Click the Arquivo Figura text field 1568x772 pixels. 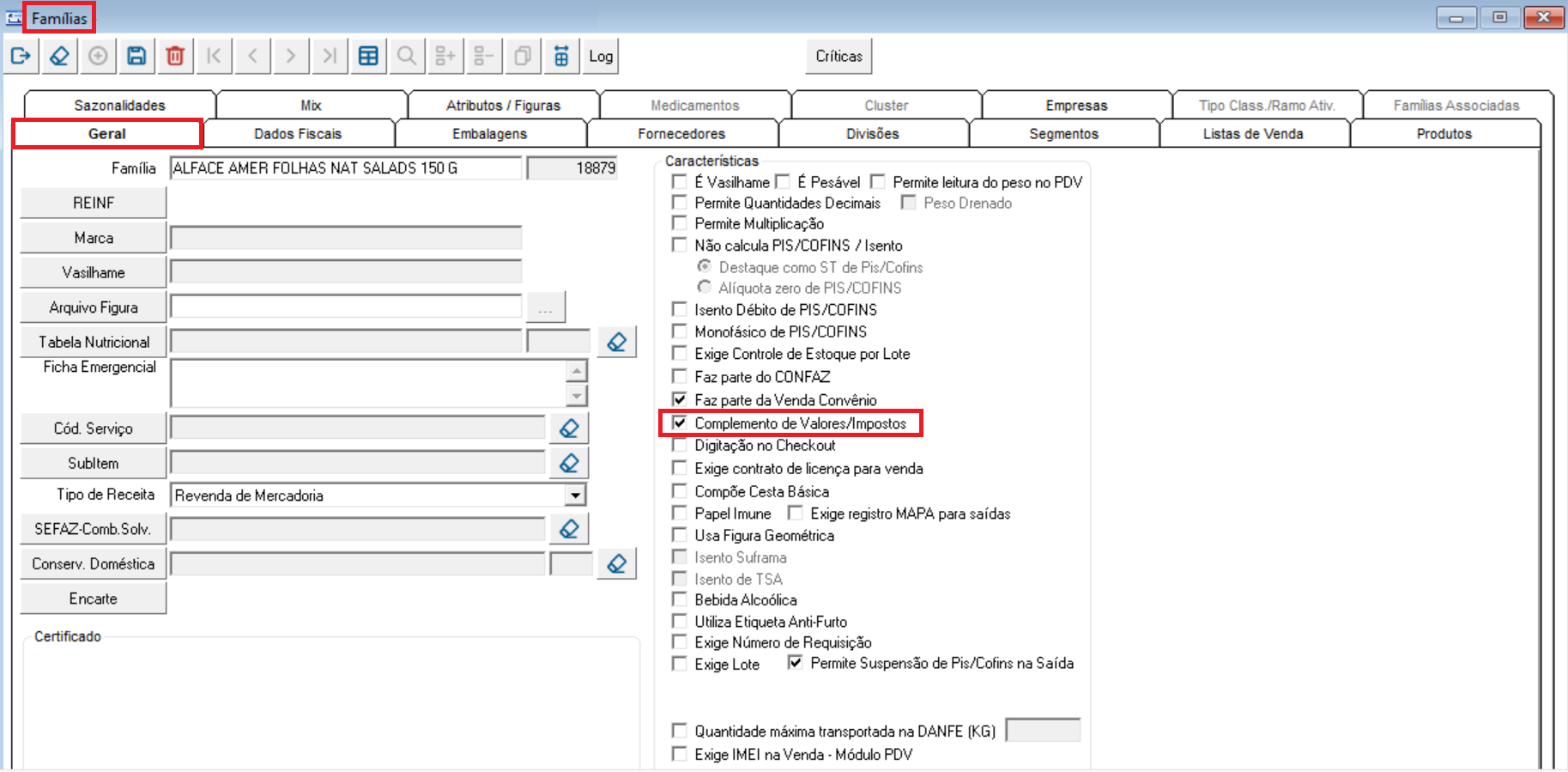[x=346, y=307]
